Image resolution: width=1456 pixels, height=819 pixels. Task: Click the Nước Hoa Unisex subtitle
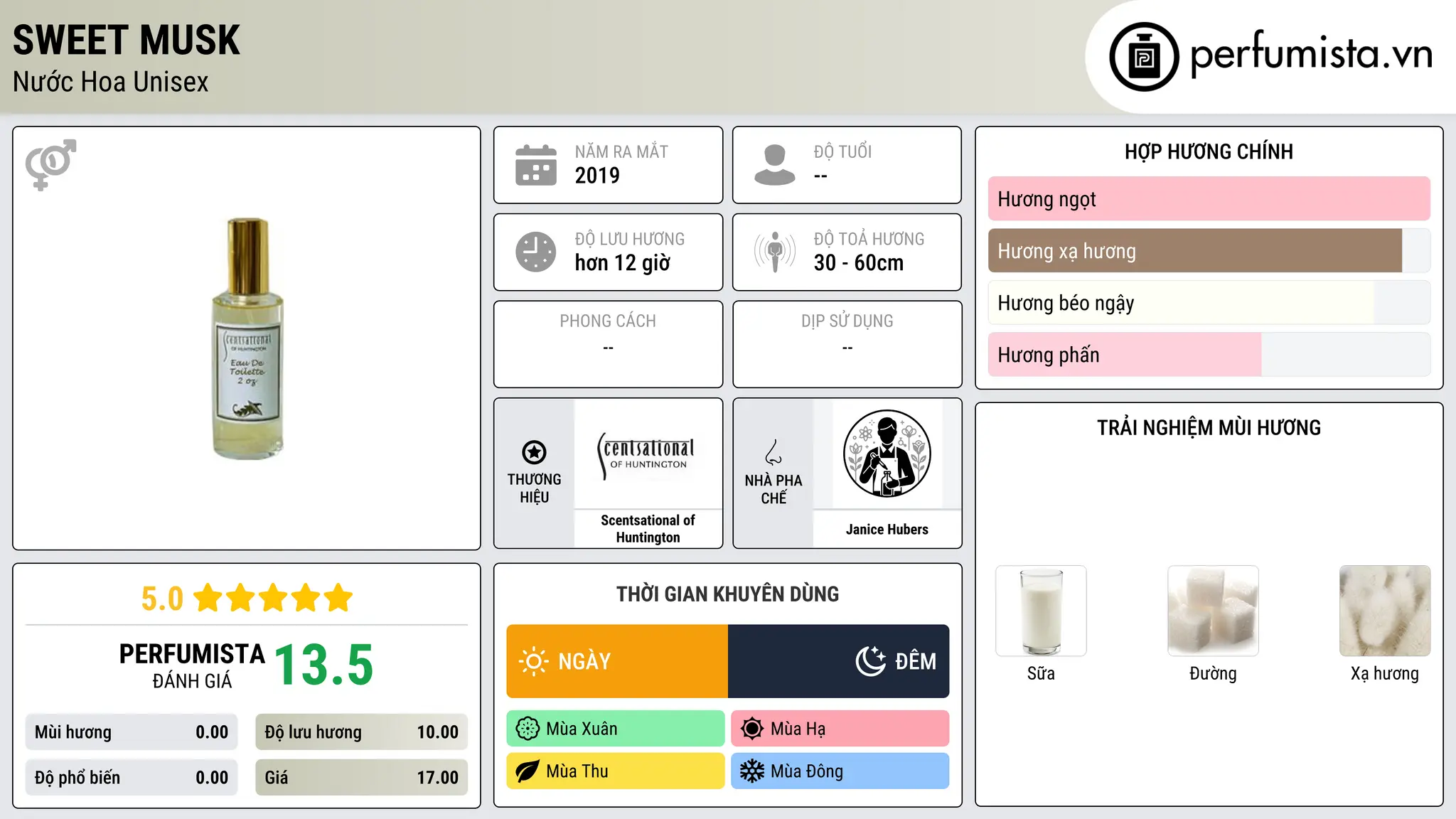pyautogui.click(x=111, y=82)
